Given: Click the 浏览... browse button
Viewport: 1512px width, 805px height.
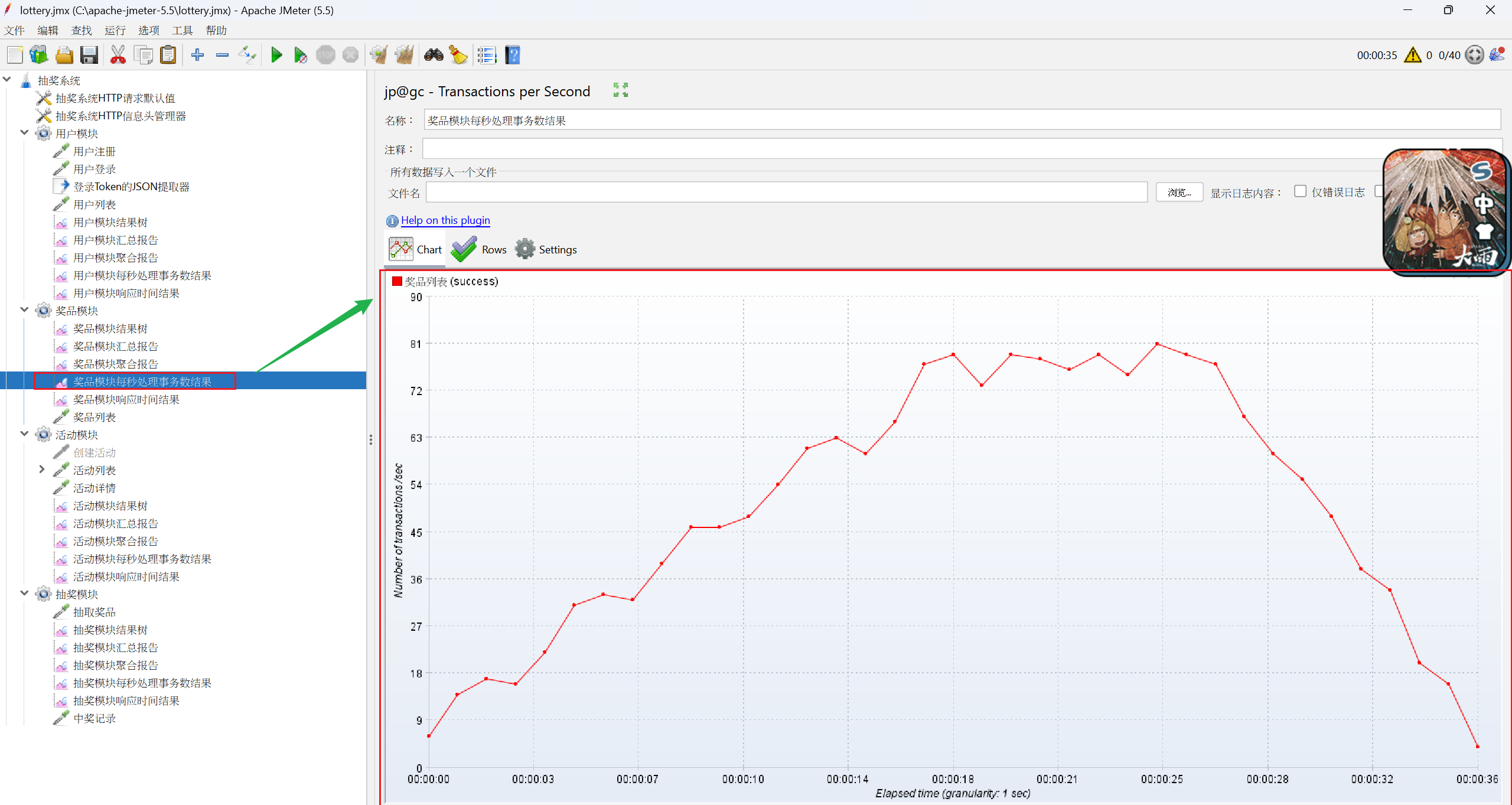Looking at the screenshot, I should tap(1179, 193).
